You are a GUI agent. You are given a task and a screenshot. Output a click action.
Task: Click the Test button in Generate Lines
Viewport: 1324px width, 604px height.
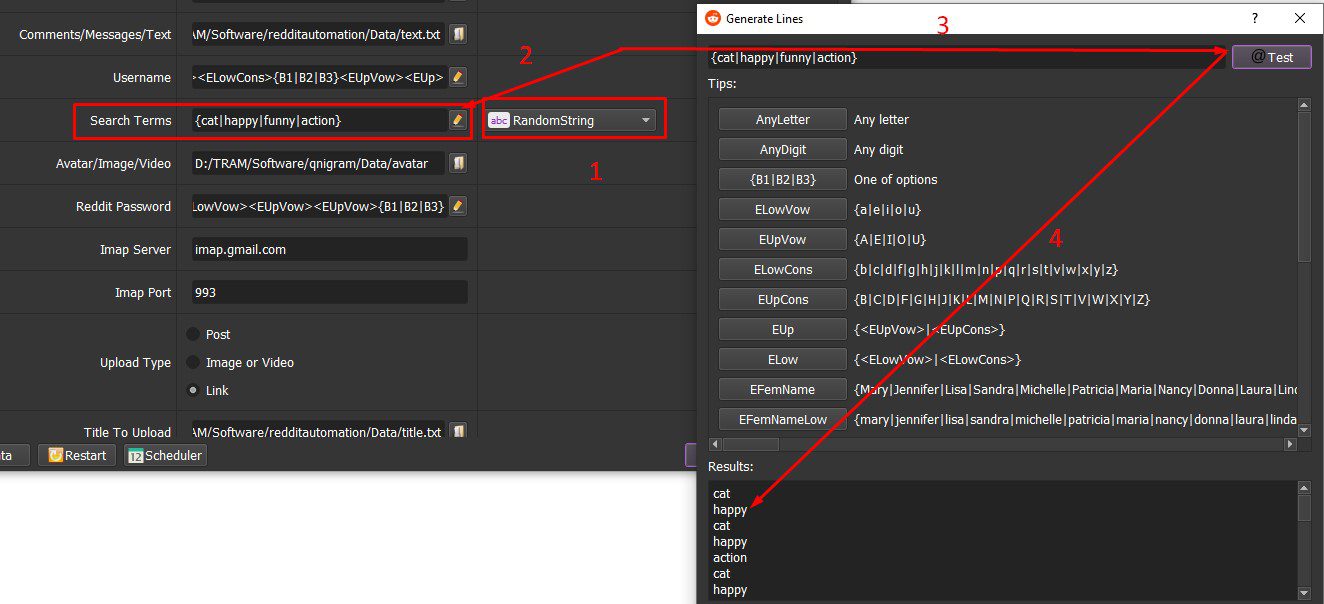[x=1272, y=57]
